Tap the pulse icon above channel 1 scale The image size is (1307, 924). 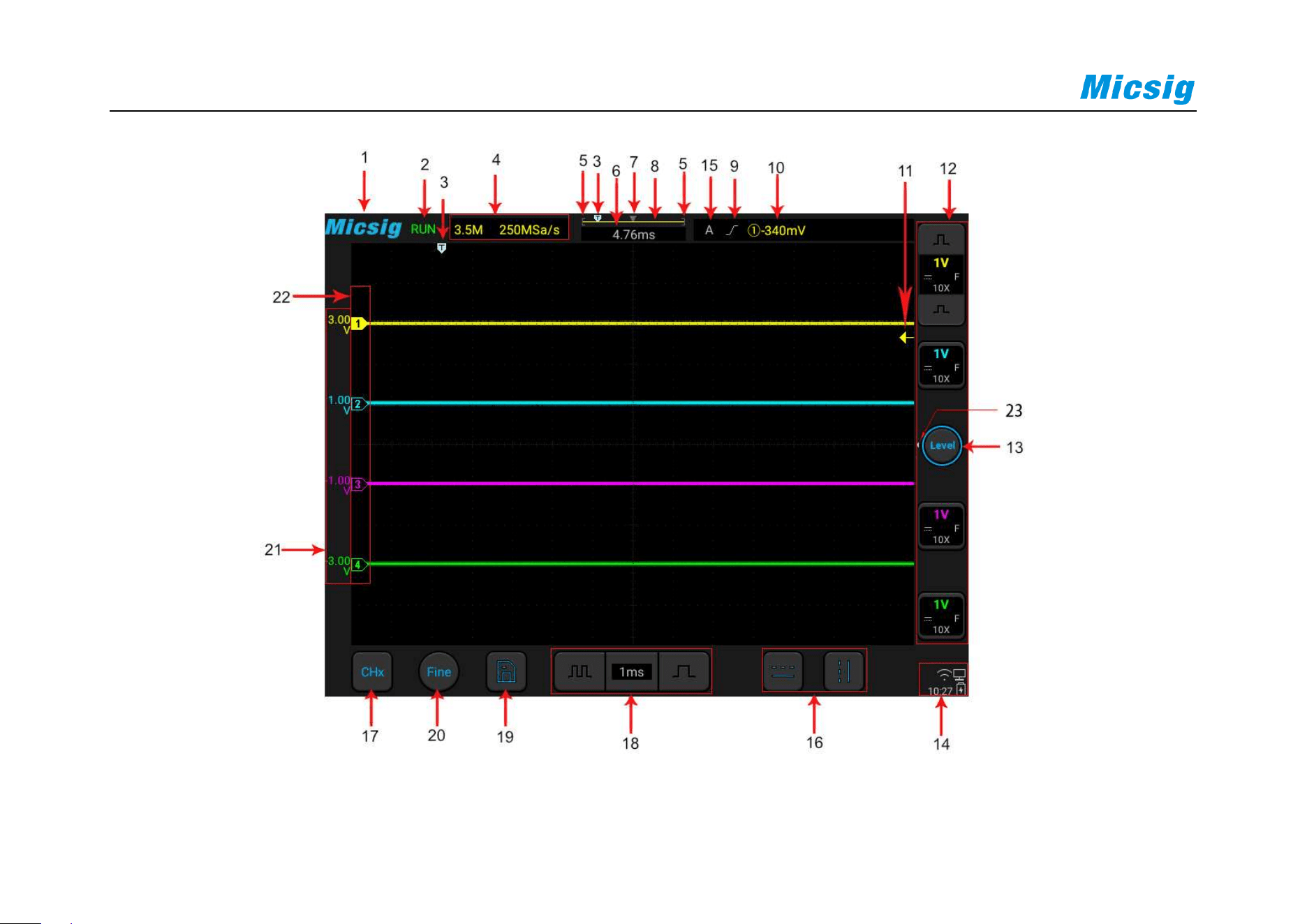click(x=941, y=240)
